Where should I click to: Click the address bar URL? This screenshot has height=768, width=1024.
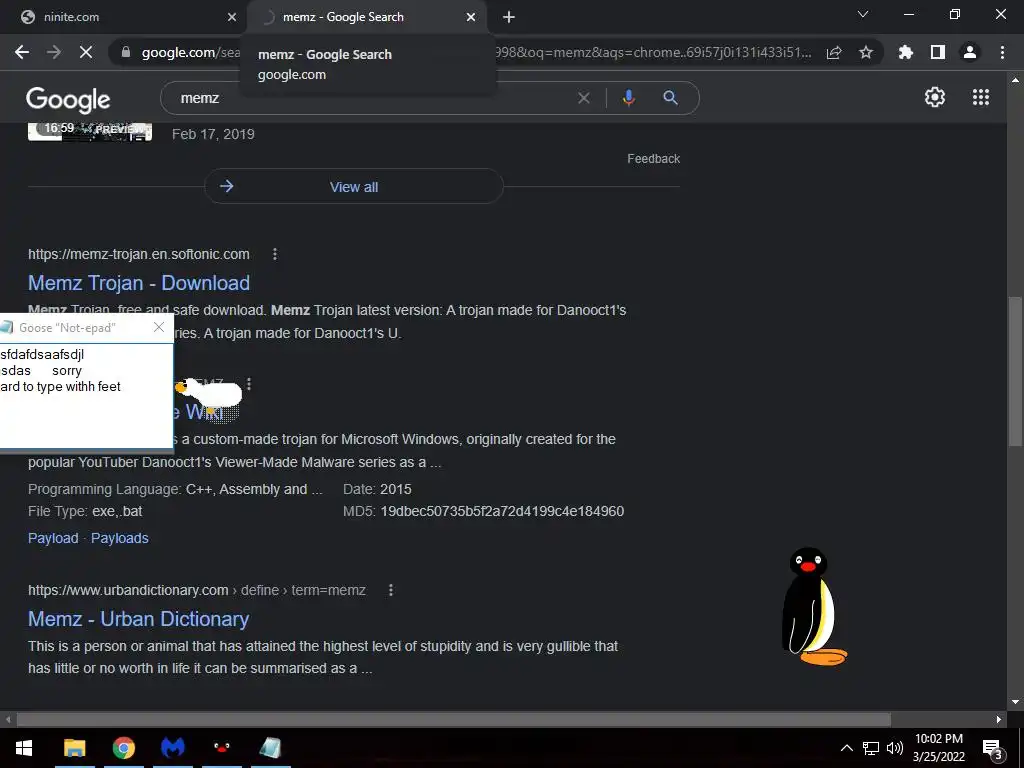tap(477, 52)
